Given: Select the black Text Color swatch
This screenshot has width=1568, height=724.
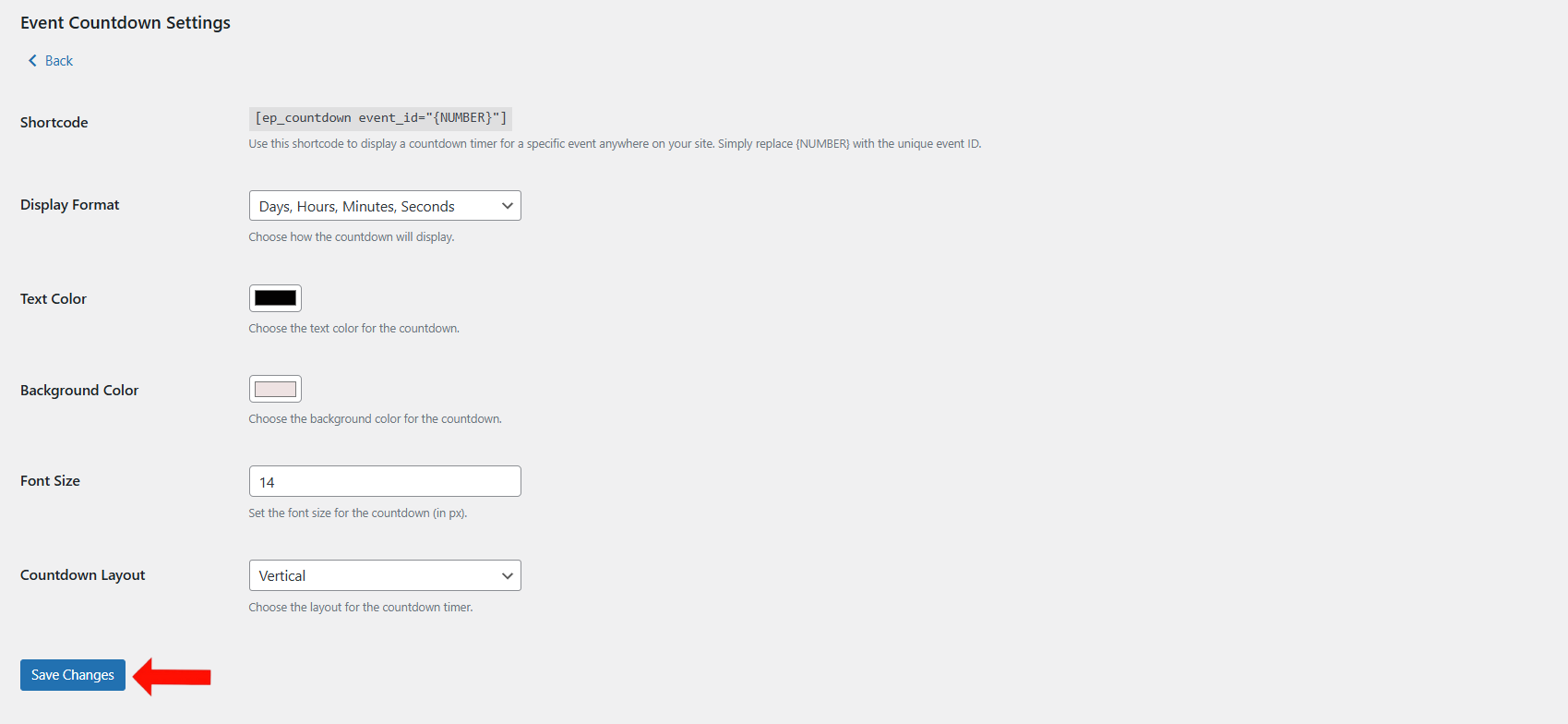Looking at the screenshot, I should coord(275,297).
